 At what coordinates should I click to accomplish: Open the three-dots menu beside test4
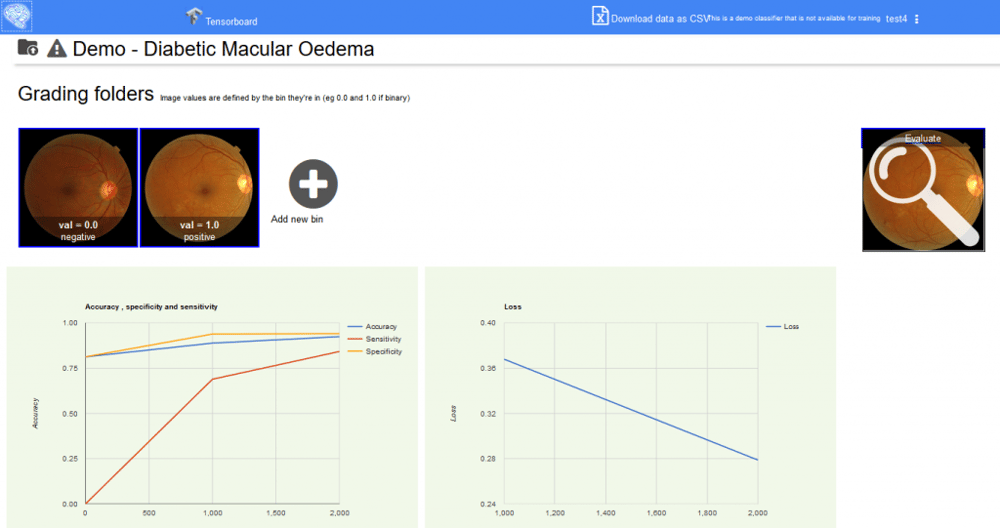pyautogui.click(x=917, y=19)
